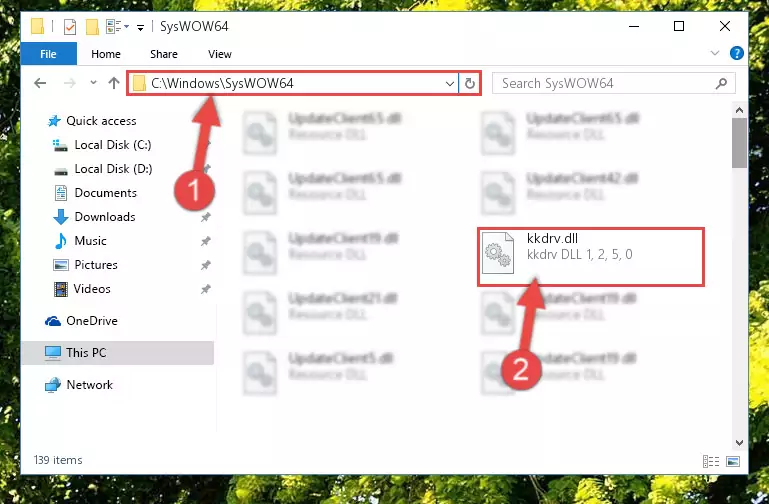Open the File ribbon tab

tap(49, 54)
